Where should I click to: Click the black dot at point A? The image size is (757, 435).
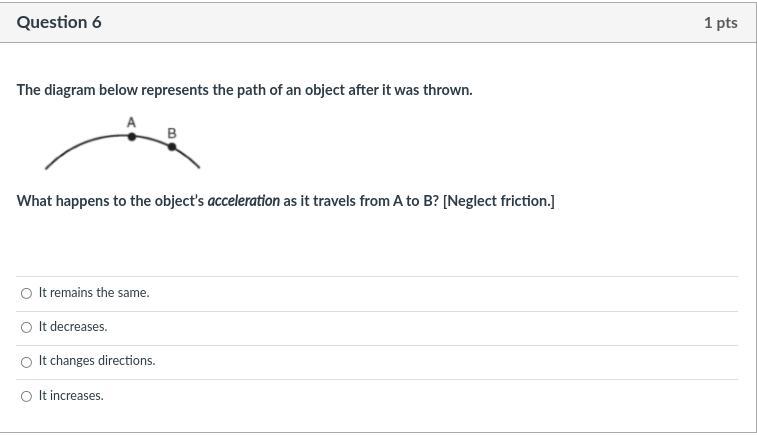click(x=132, y=137)
